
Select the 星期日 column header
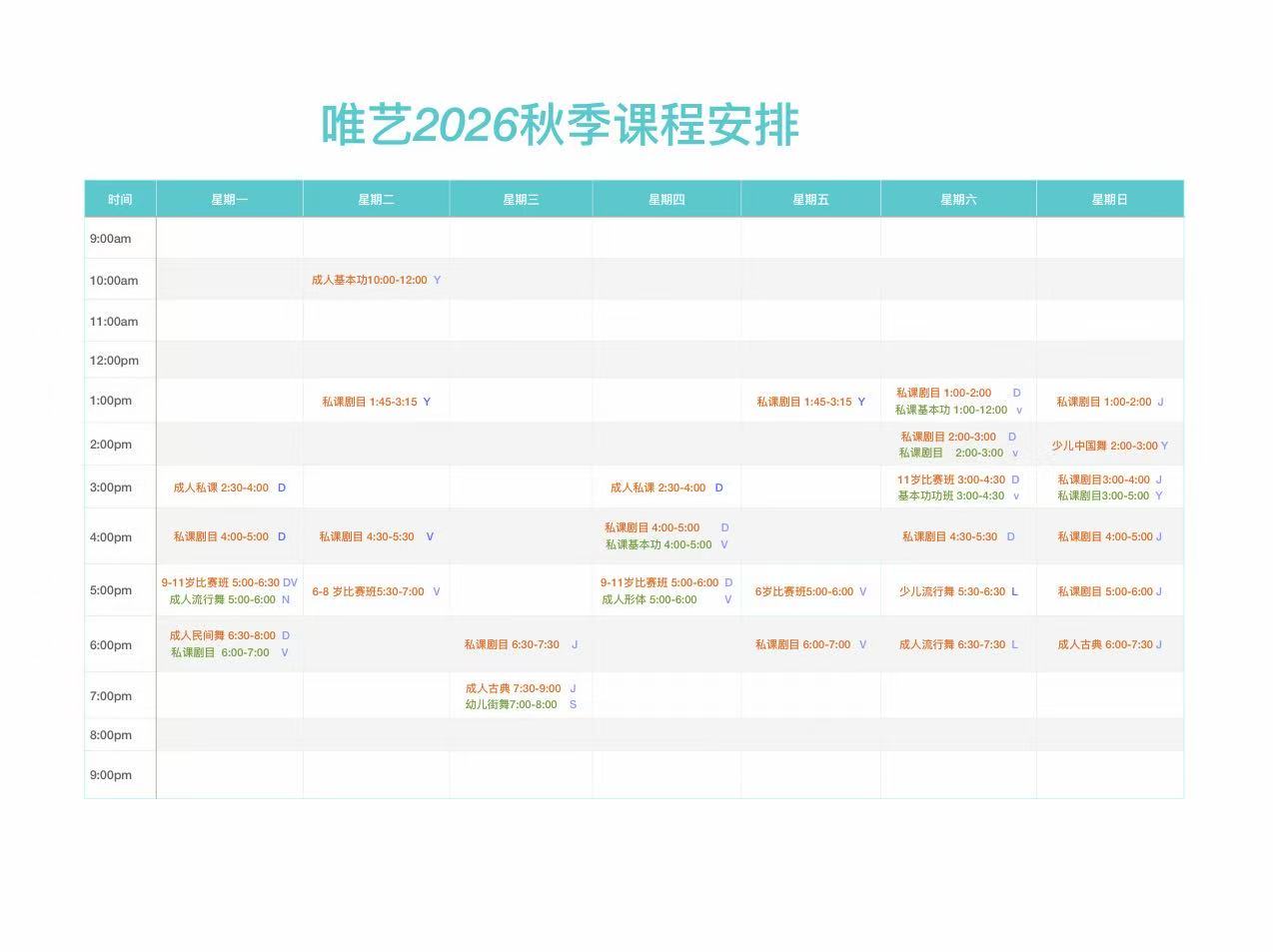pyautogui.click(x=1109, y=200)
